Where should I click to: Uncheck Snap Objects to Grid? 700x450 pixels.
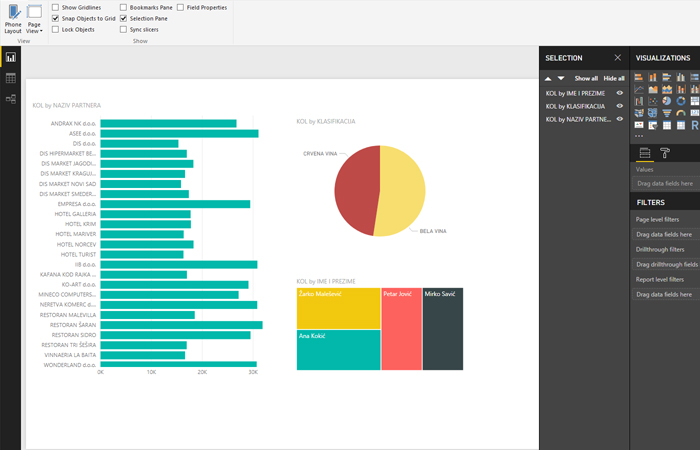point(55,18)
